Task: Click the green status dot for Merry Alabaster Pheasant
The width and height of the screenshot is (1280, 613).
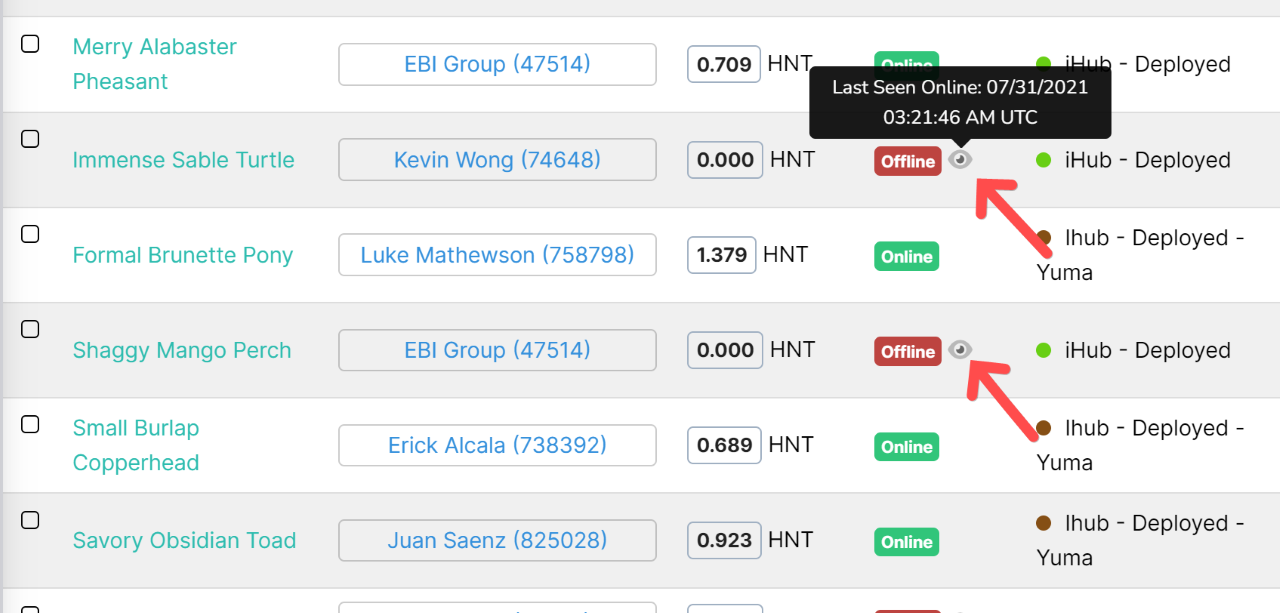Action: pyautogui.click(x=1044, y=64)
